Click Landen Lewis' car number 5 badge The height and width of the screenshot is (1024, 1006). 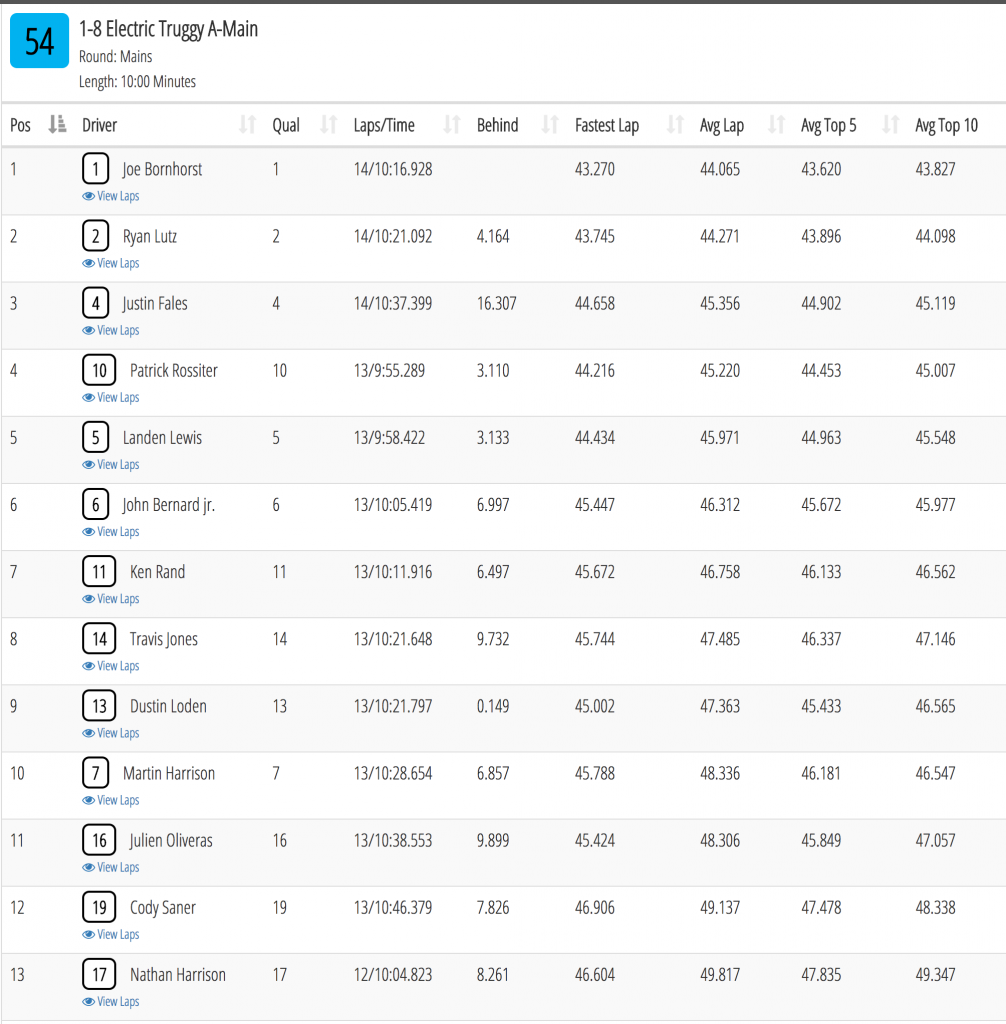95,438
